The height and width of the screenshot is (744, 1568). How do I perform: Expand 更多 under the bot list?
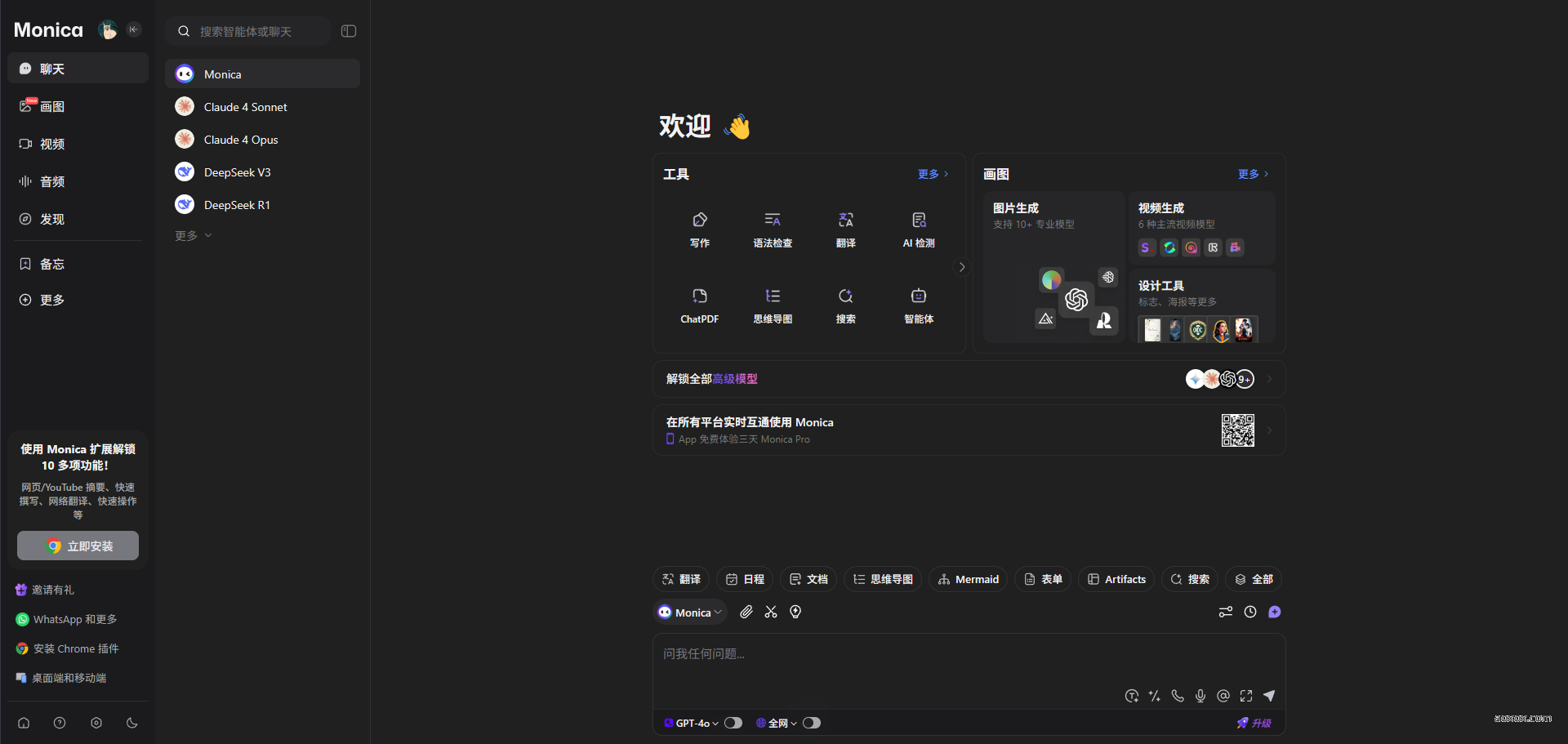pyautogui.click(x=193, y=235)
